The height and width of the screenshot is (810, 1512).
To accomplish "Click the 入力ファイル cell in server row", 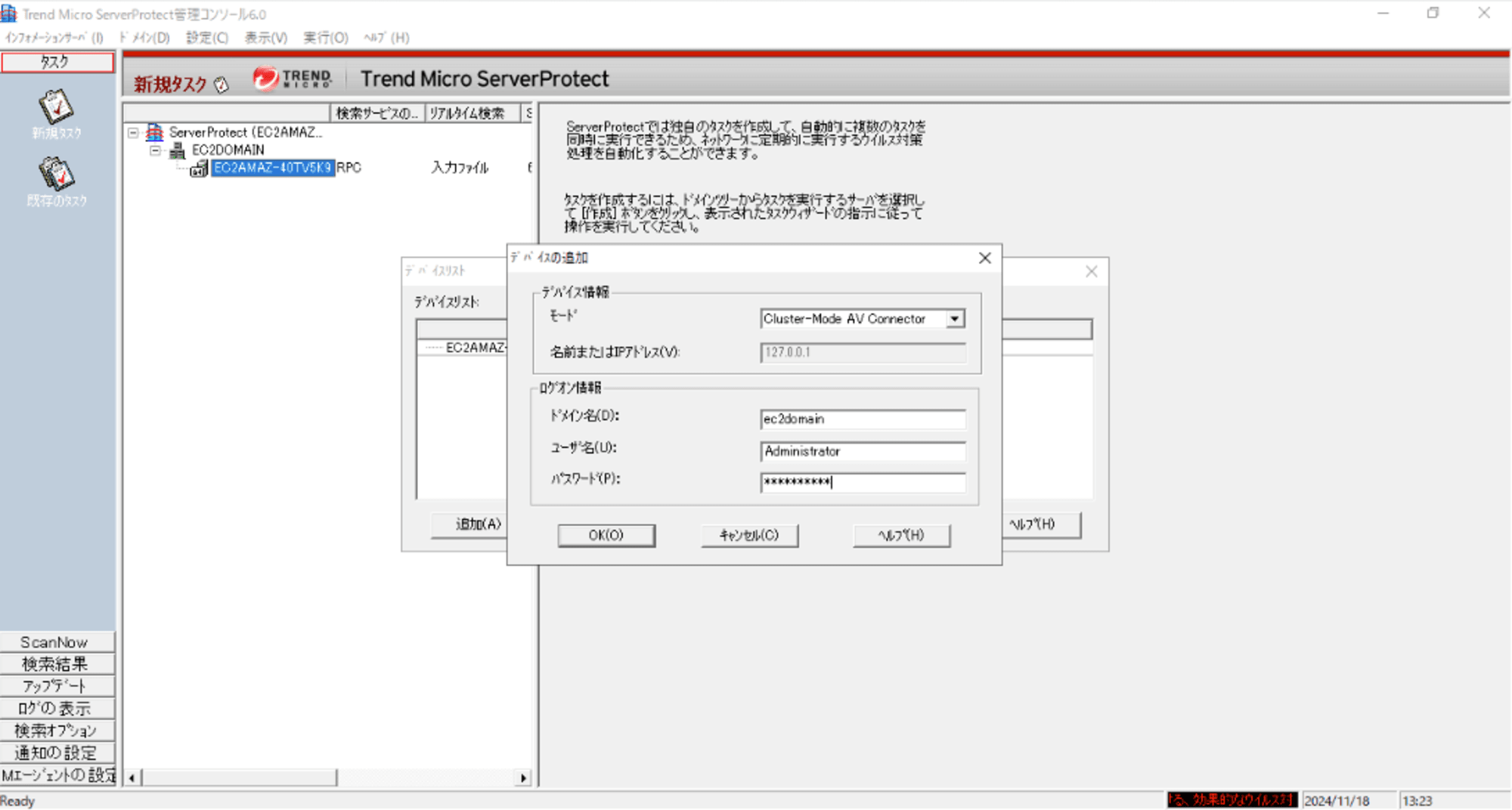I will point(460,168).
